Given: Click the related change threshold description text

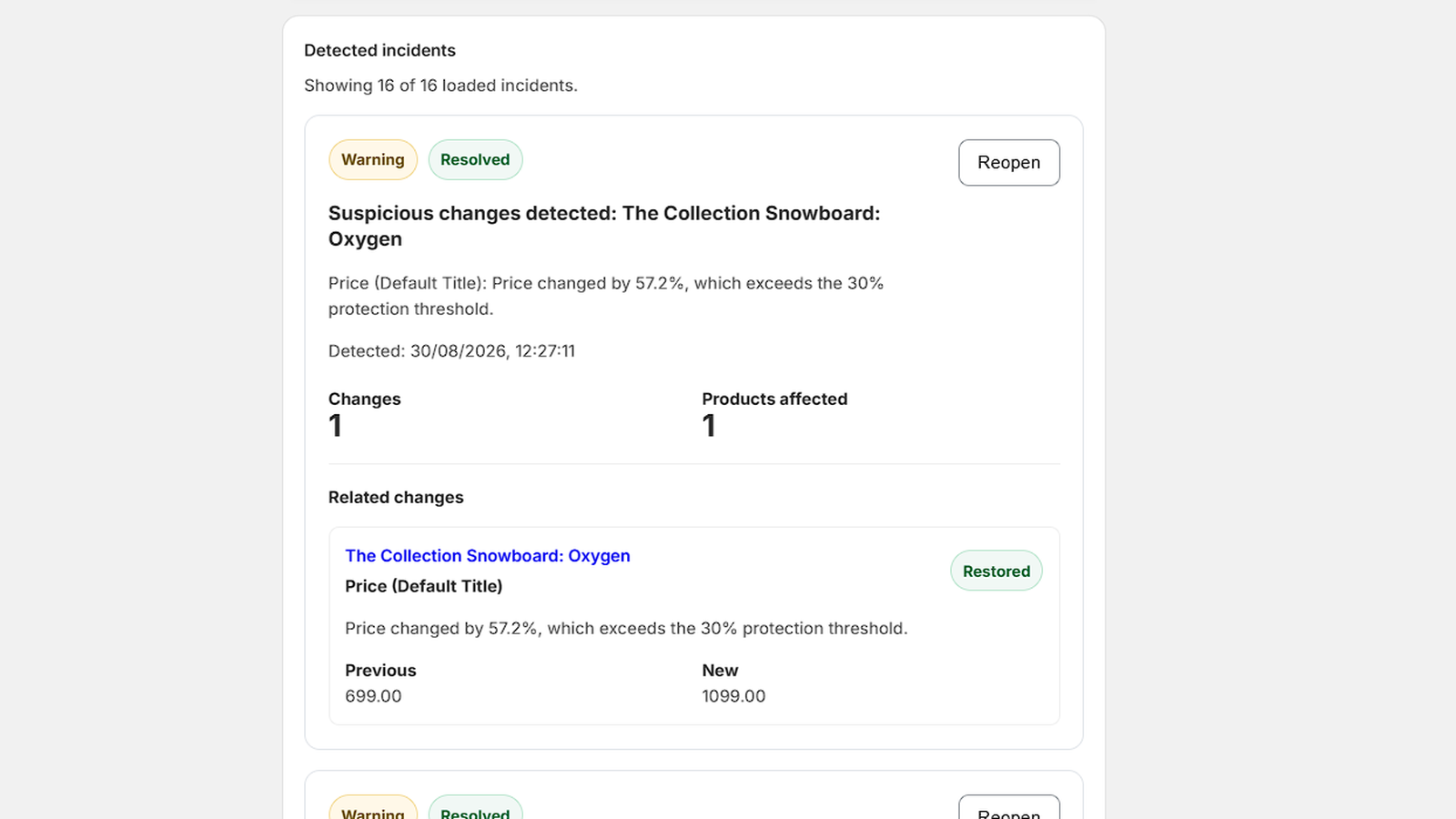Looking at the screenshot, I should [x=626, y=629].
